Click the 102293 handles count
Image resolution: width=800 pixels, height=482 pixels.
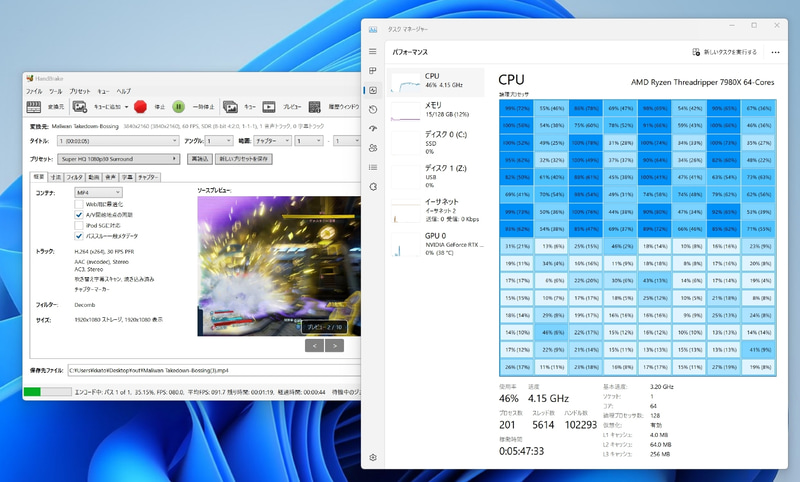point(581,425)
